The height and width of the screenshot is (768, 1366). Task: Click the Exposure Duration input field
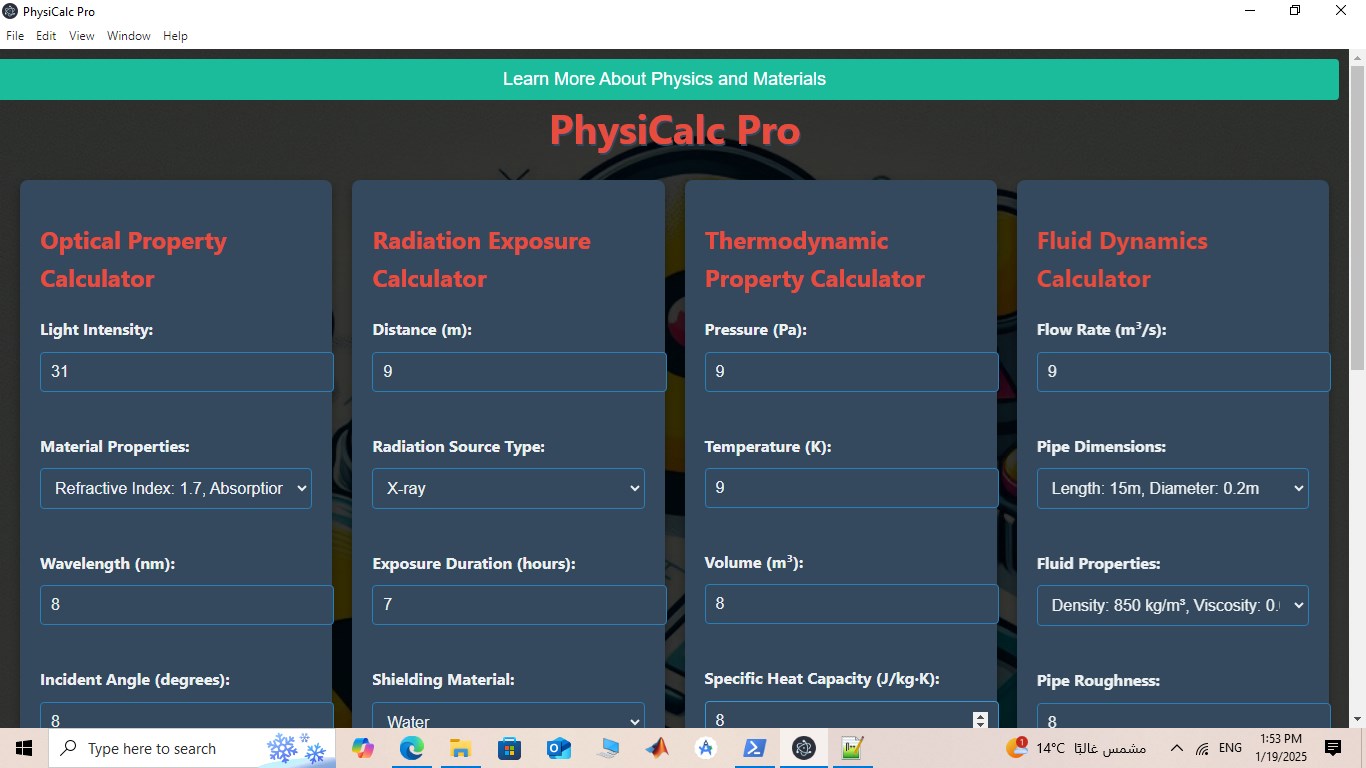tap(519, 605)
